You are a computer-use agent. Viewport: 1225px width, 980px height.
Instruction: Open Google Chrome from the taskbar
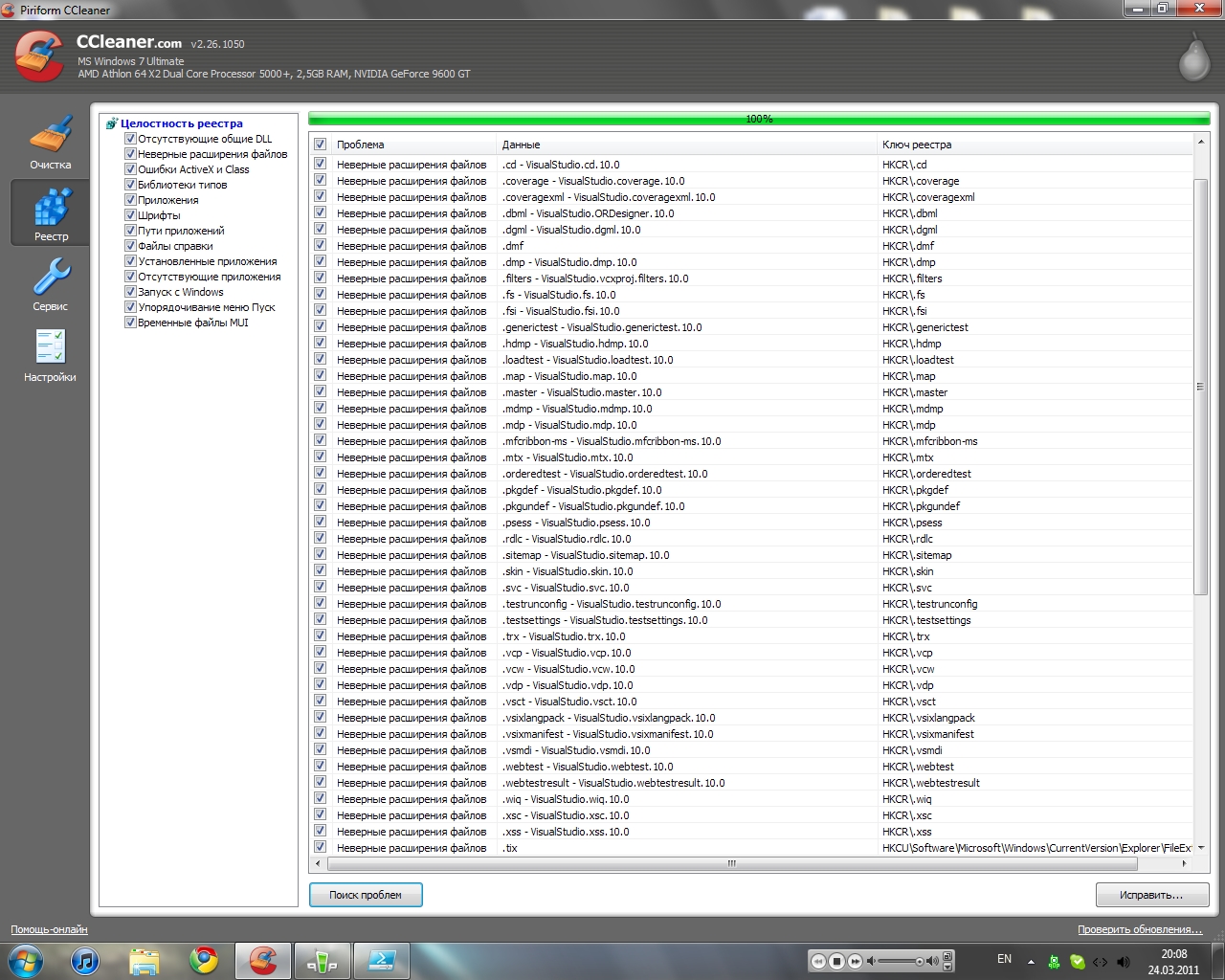coord(203,960)
